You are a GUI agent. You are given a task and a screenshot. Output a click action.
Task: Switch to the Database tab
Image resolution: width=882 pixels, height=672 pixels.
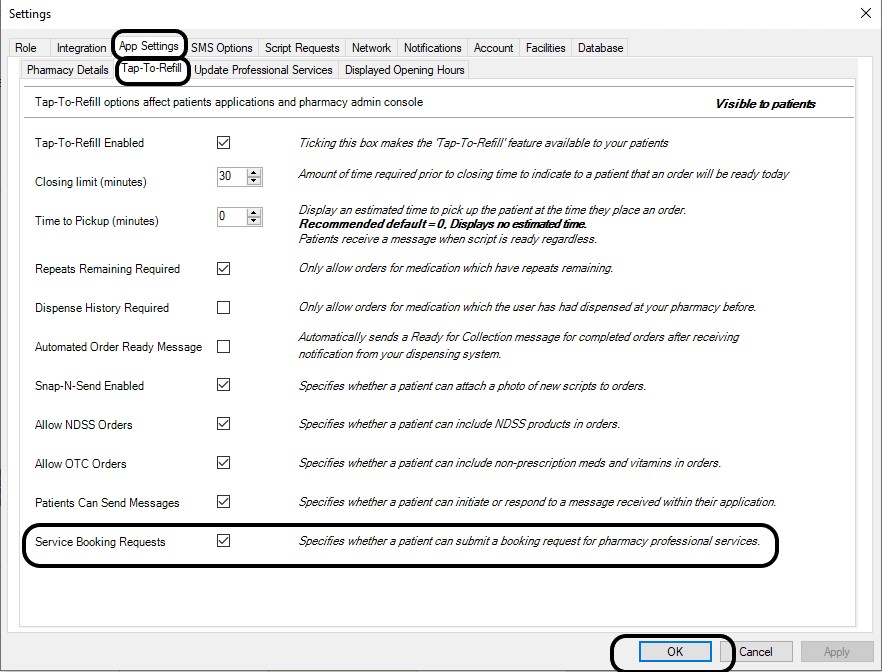[601, 48]
